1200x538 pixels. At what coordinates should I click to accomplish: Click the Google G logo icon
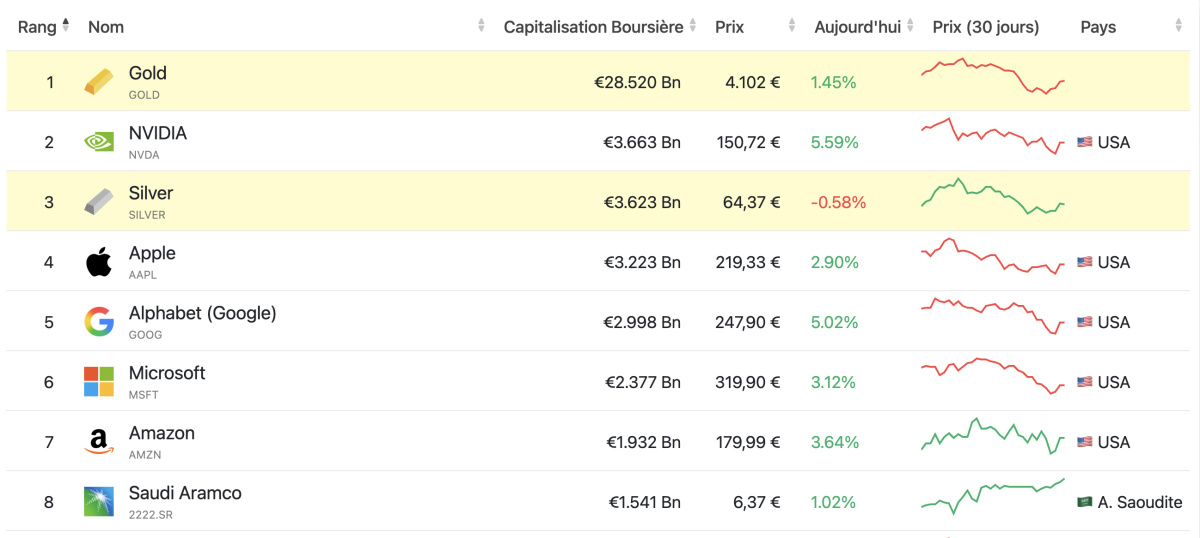(x=99, y=322)
